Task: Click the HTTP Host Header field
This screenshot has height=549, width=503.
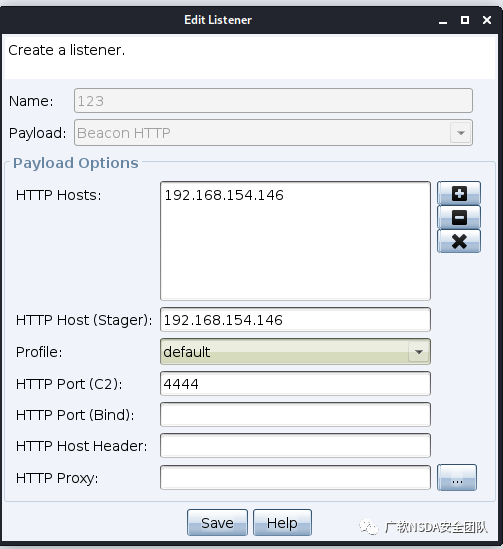Action: coord(295,446)
